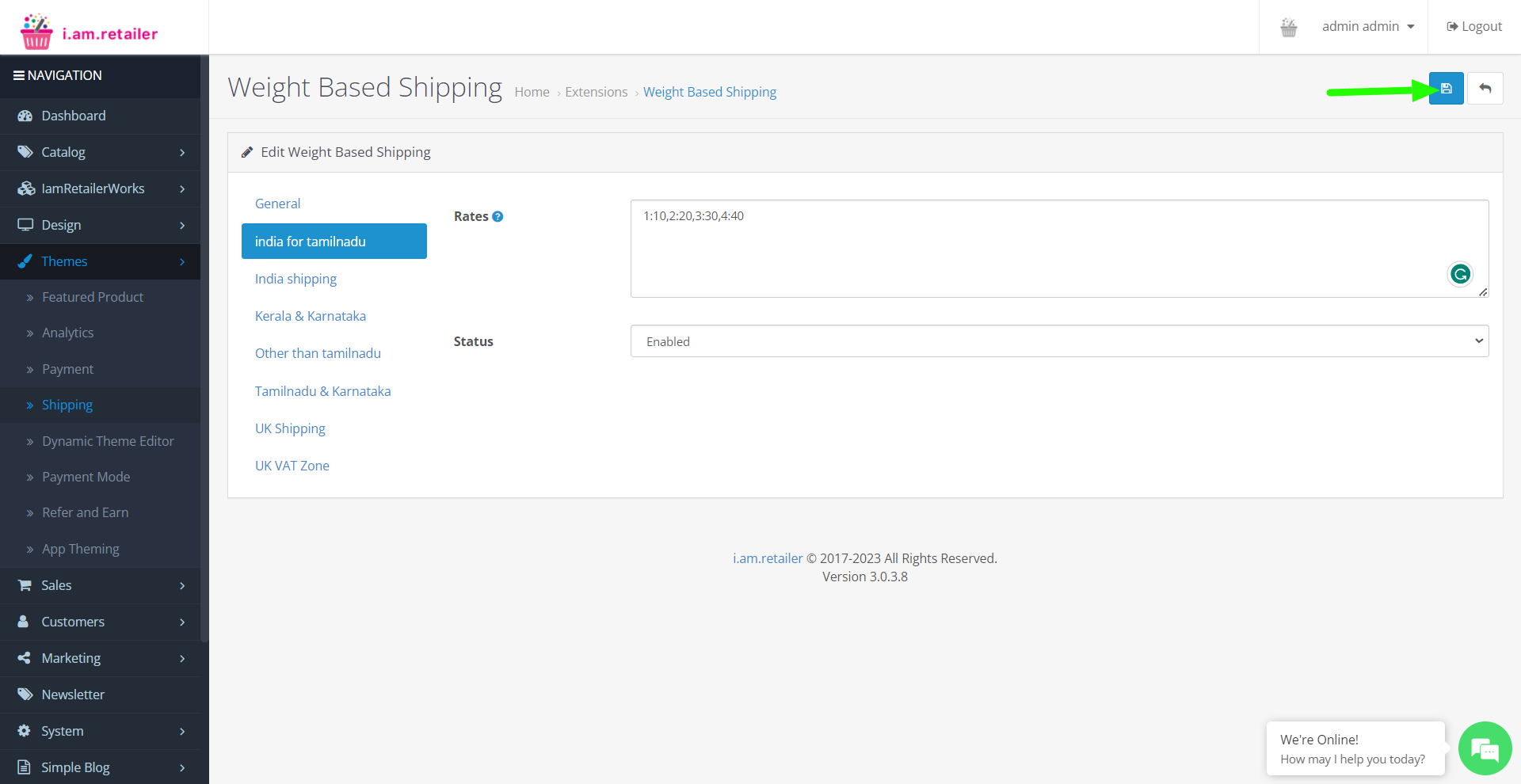Expand the System menu chevron
The height and width of the screenshot is (784, 1521).
click(x=182, y=731)
